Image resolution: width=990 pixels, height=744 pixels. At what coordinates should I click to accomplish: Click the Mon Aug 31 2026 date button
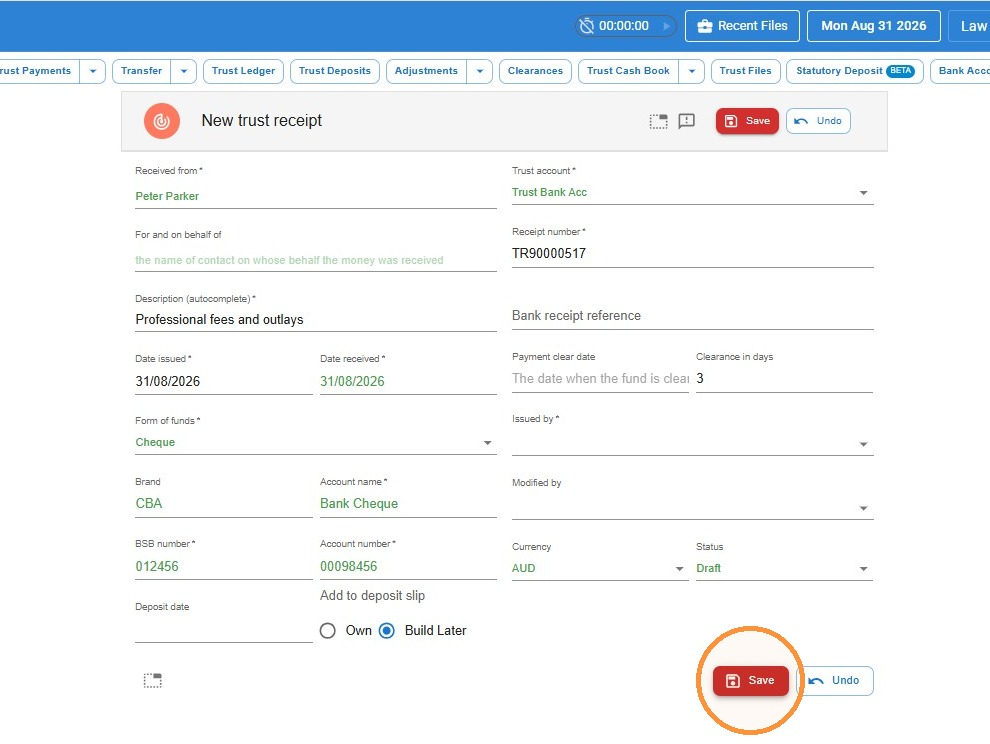pyautogui.click(x=874, y=26)
